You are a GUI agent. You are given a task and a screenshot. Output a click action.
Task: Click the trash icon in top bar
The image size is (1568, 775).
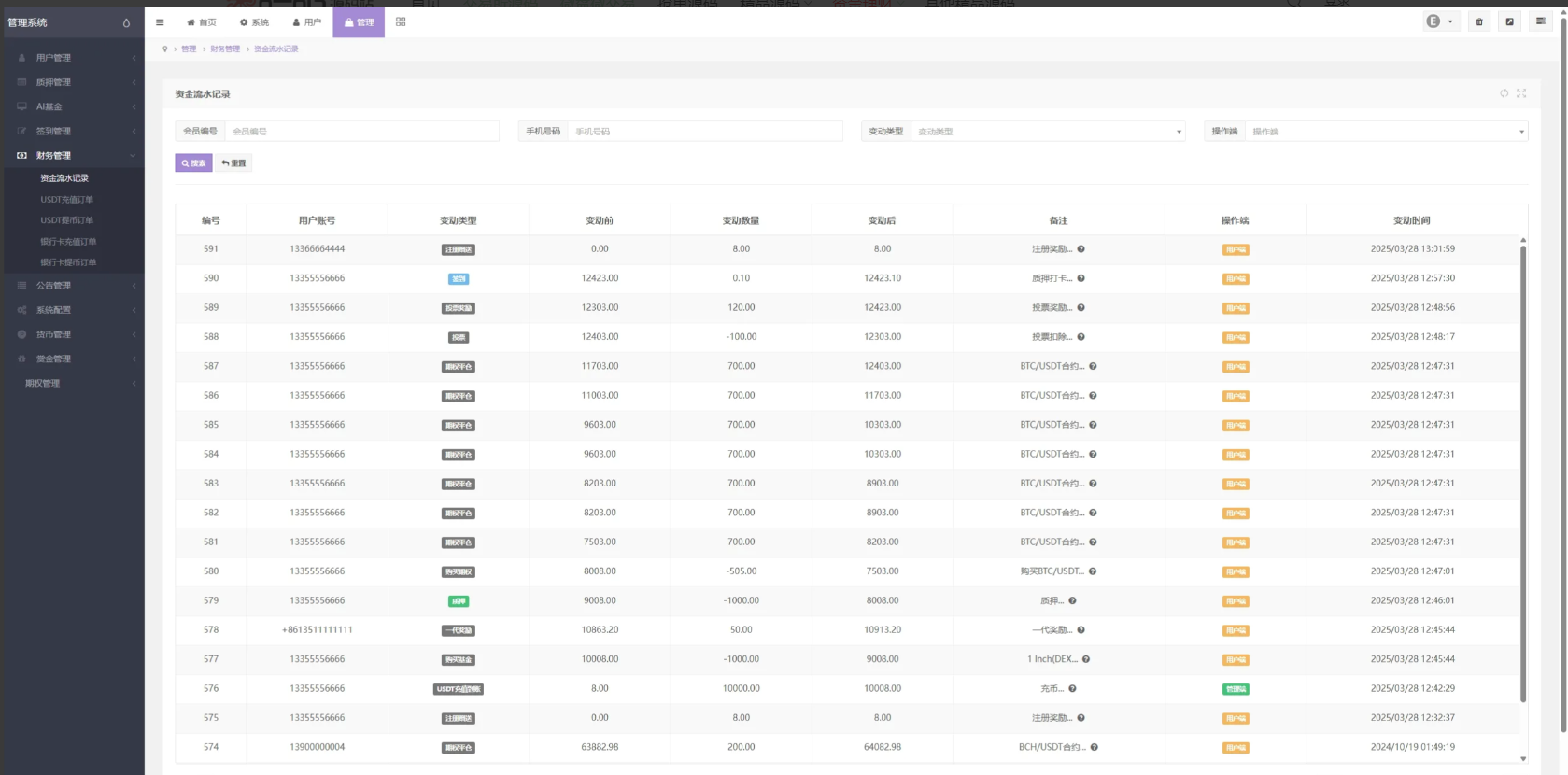tap(1479, 22)
